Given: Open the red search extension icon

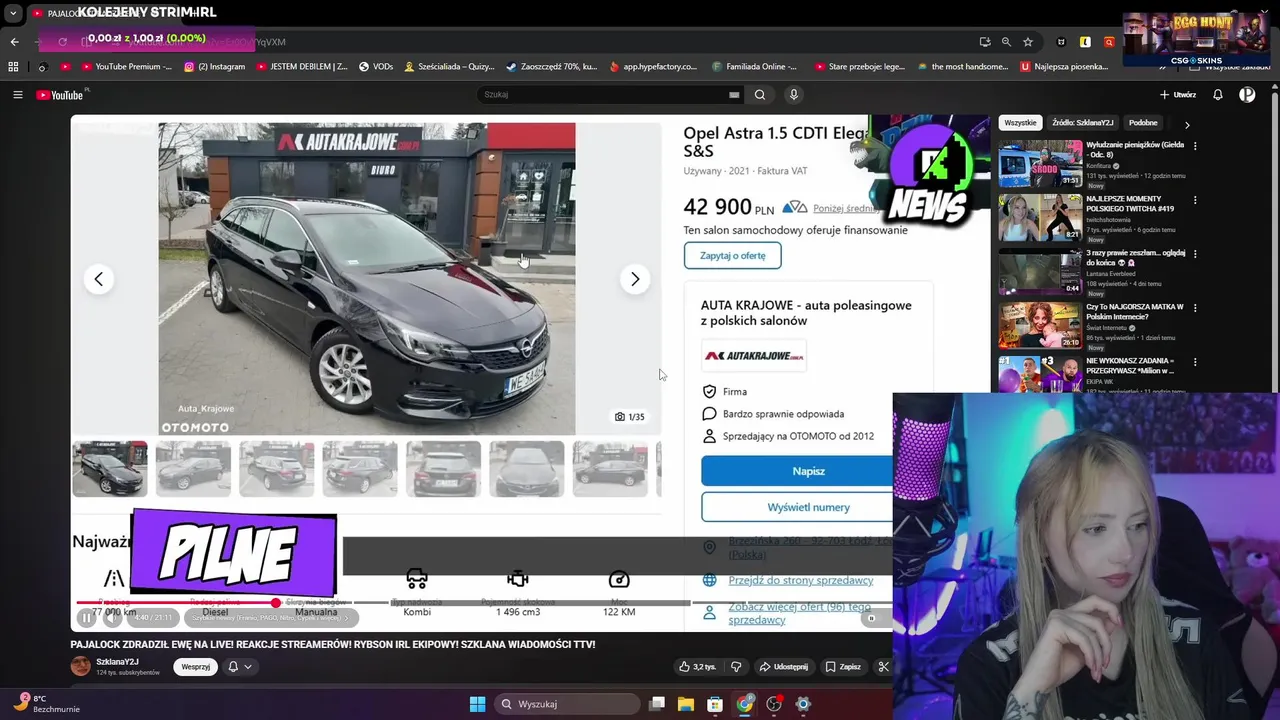Looking at the screenshot, I should coord(1109,42).
